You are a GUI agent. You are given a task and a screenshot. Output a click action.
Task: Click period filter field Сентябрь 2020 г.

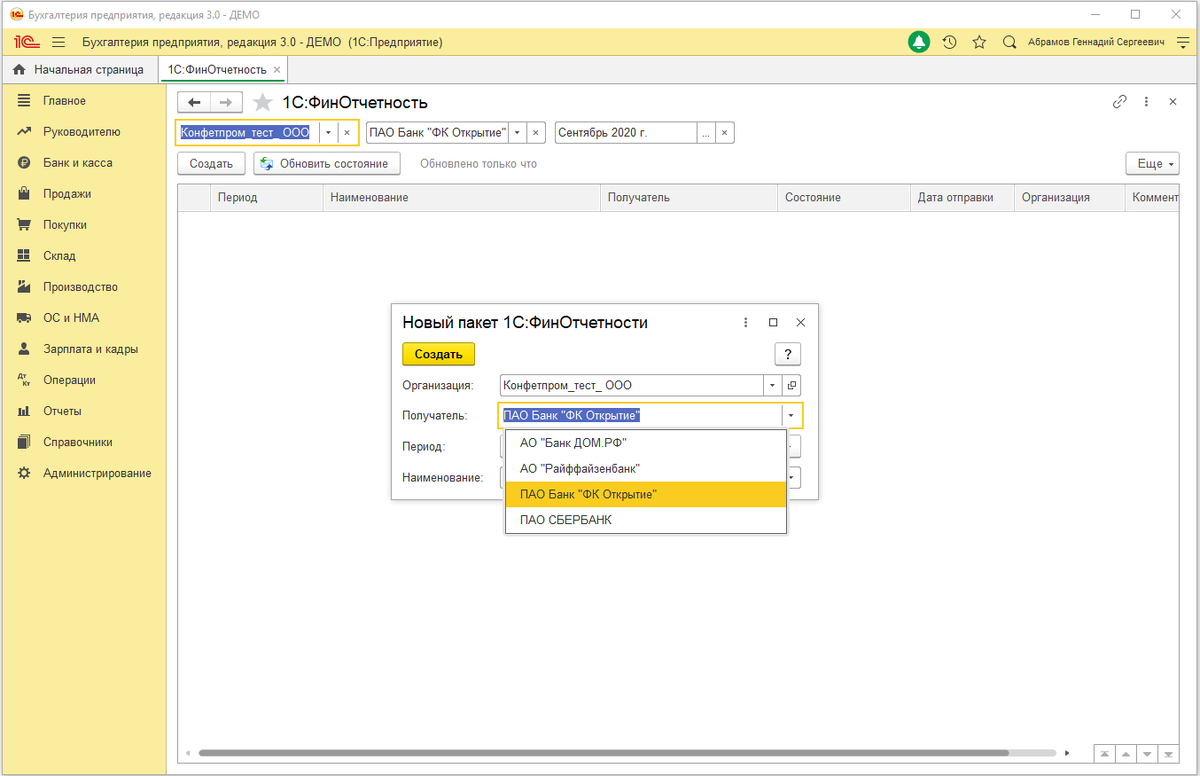pos(626,132)
